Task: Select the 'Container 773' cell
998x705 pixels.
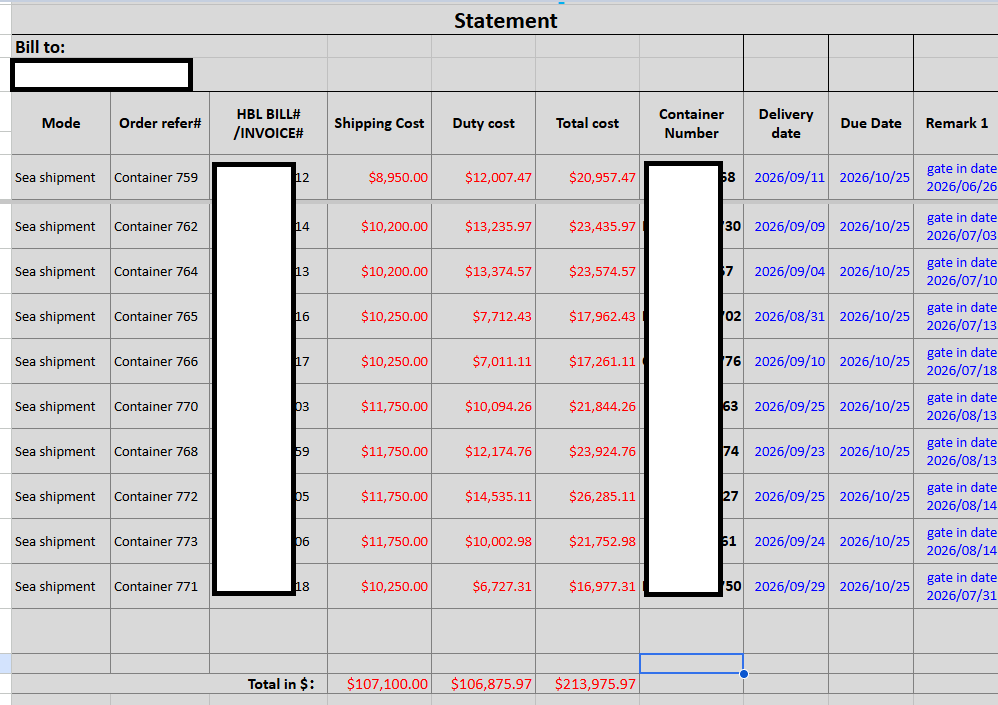Action: pyautogui.click(x=160, y=541)
